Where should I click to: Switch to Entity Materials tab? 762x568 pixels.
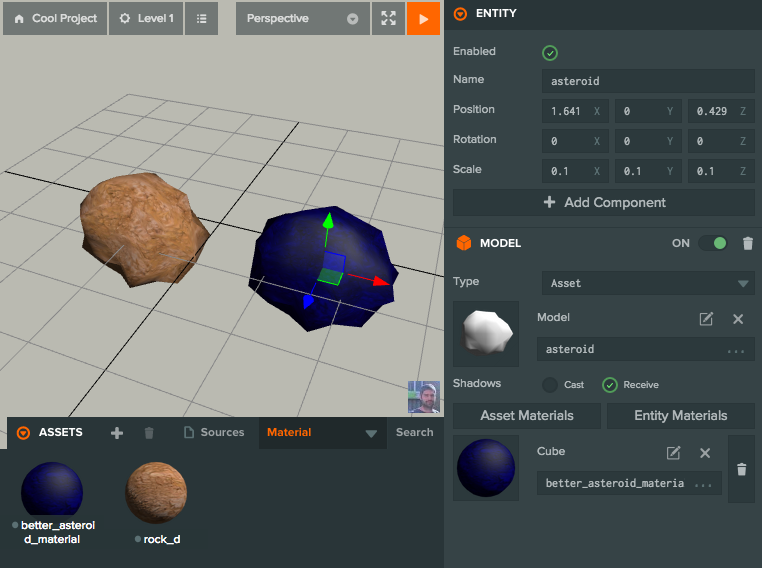tap(680, 415)
